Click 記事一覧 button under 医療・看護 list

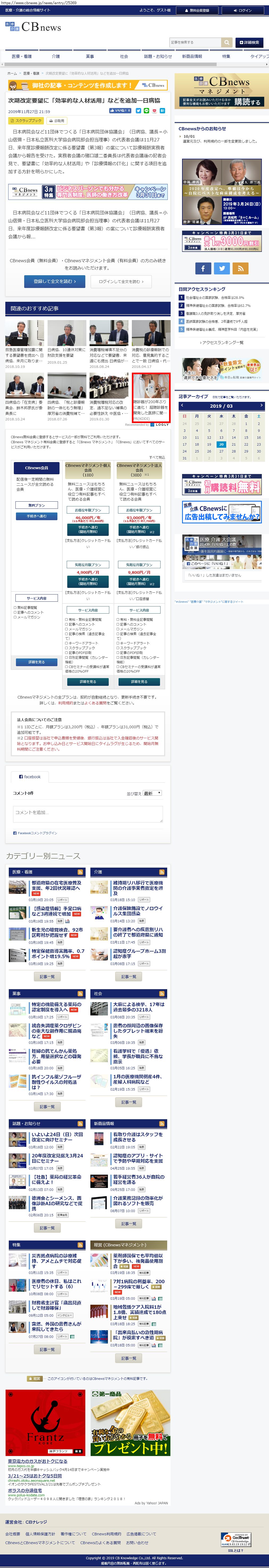pyautogui.click(x=47, y=976)
